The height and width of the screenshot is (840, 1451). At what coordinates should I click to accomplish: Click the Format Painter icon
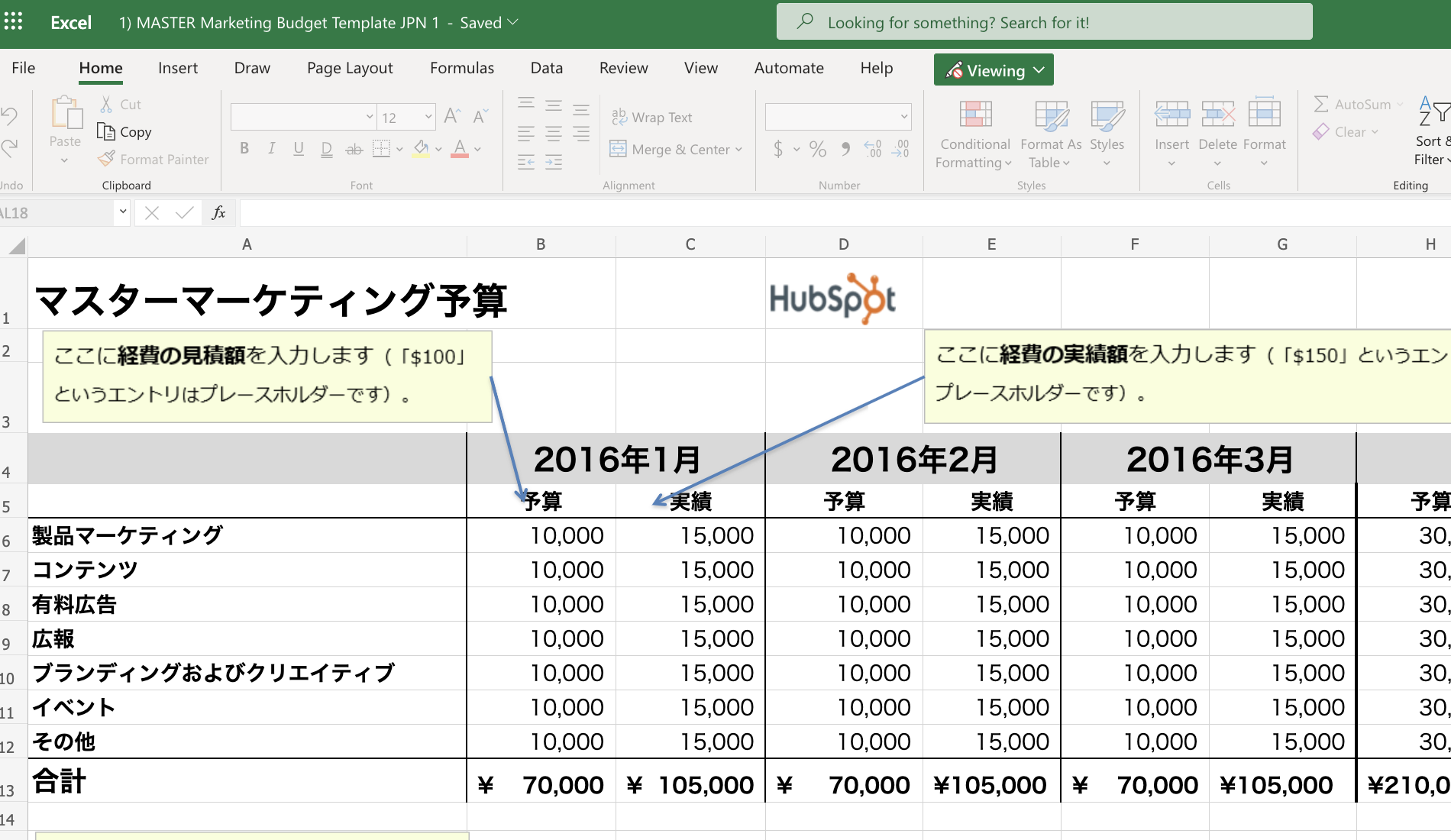(x=107, y=159)
